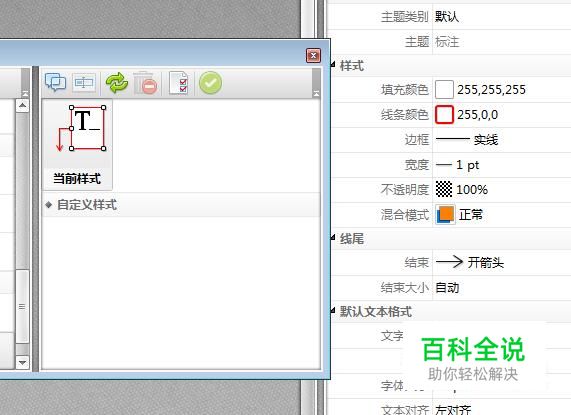571x415 pixels.
Task: Click the 主题类别 默认 value
Action: [x=446, y=17]
